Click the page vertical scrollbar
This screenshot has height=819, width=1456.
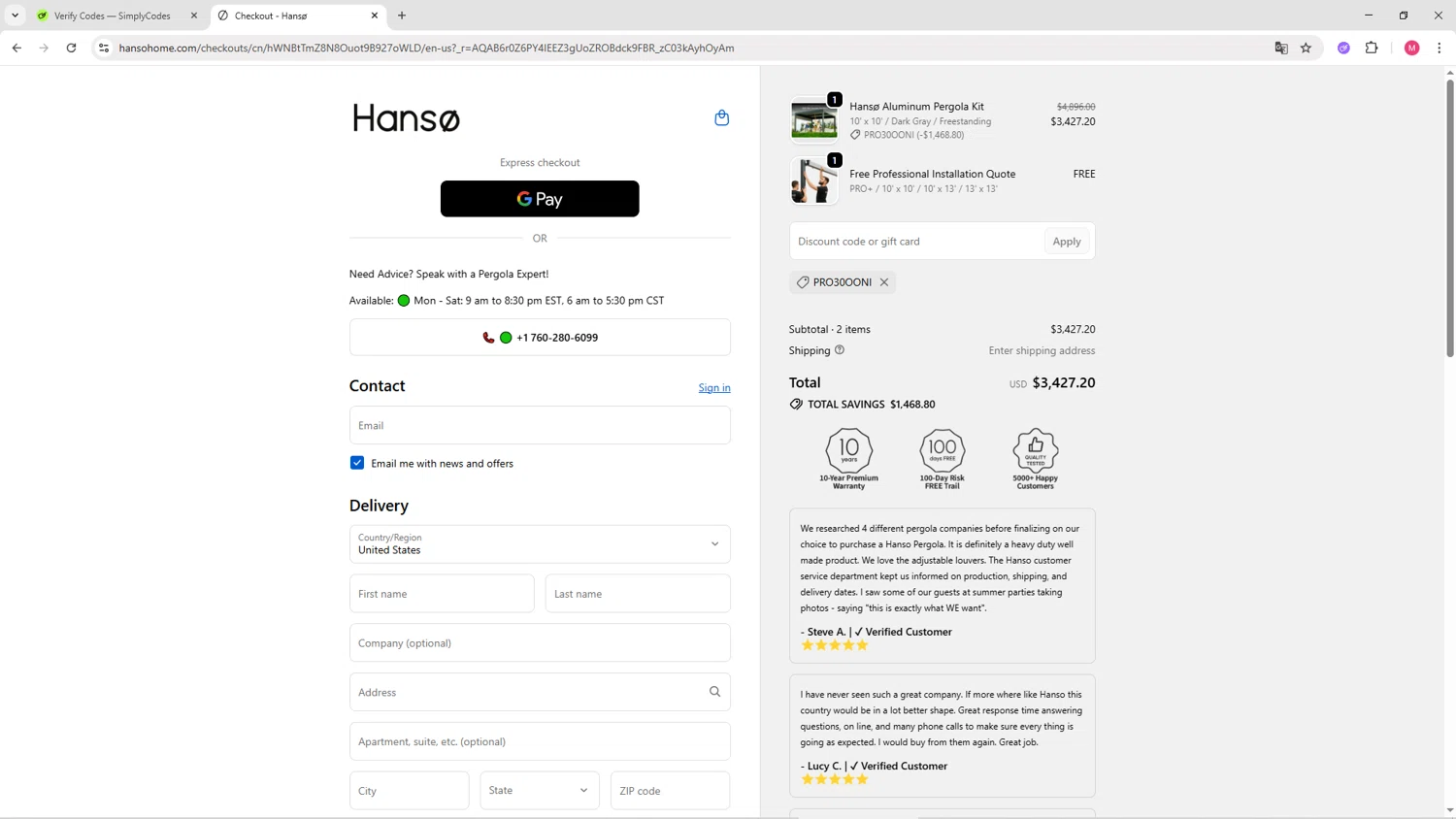(1450, 218)
